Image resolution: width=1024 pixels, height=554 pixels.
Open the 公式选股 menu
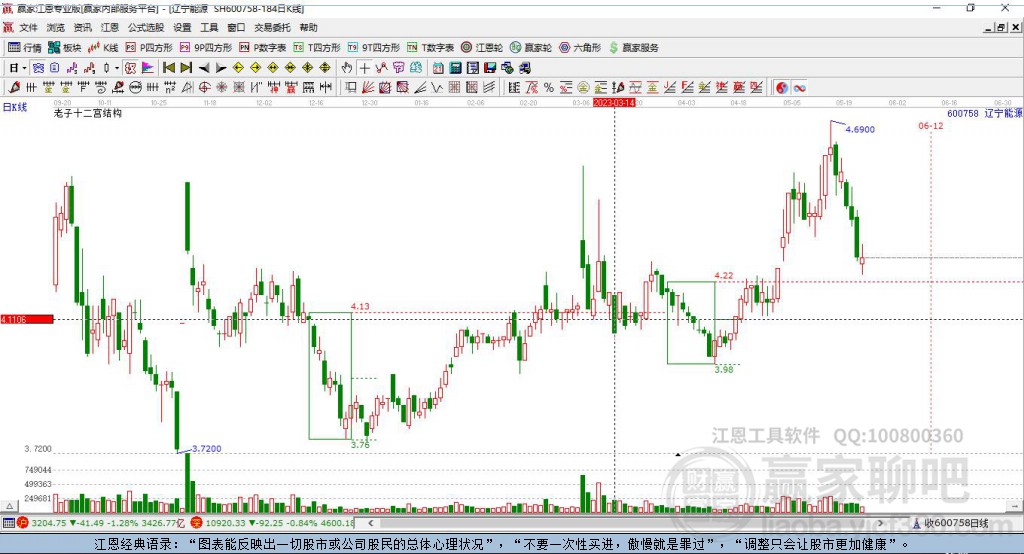(x=146, y=27)
